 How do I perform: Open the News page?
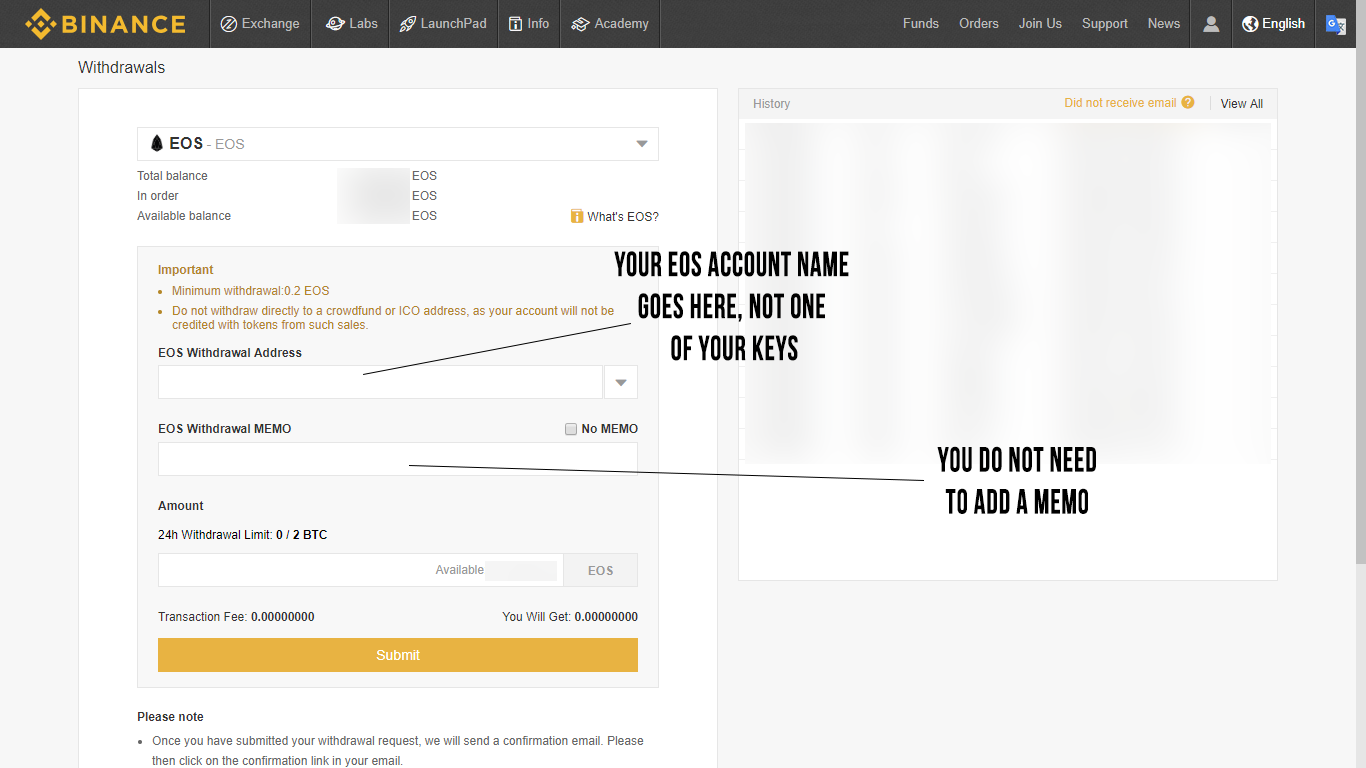coord(1164,24)
